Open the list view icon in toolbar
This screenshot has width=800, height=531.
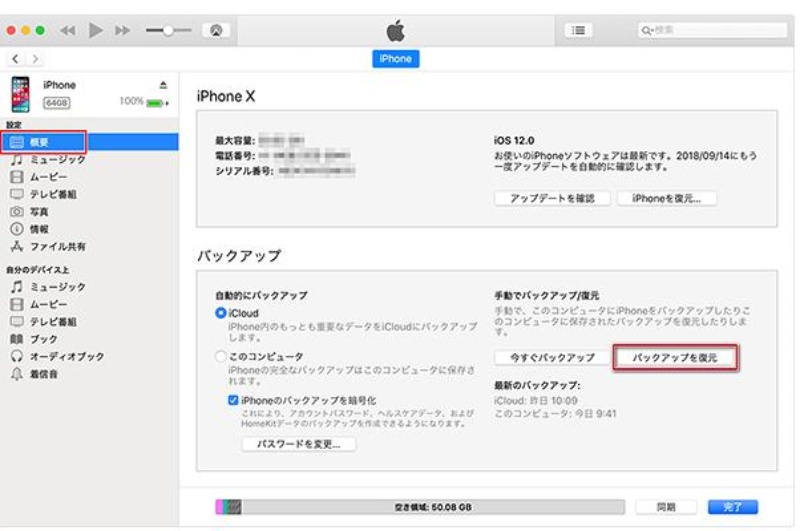point(578,30)
